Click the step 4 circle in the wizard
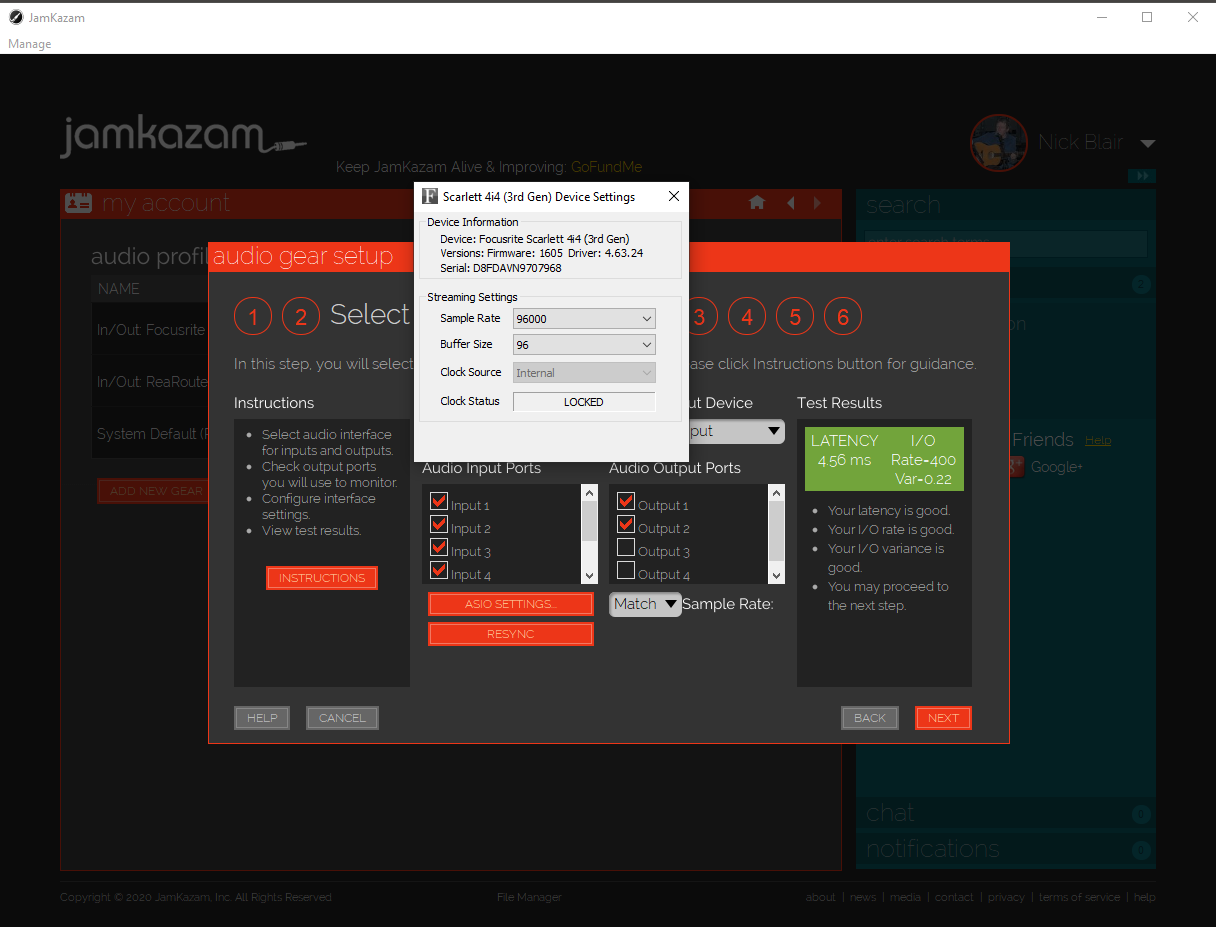The height and width of the screenshot is (927, 1216). 747,317
